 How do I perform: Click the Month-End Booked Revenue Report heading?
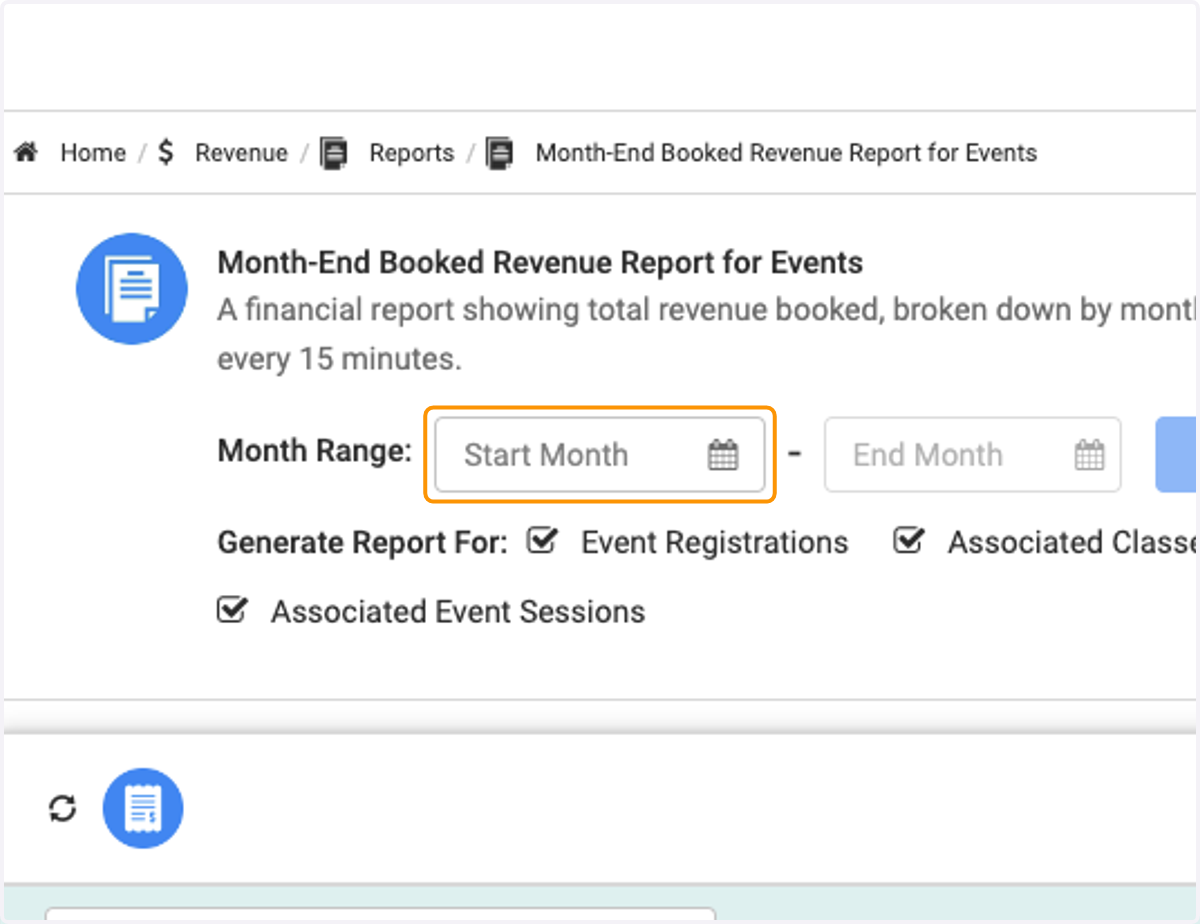[x=540, y=263]
